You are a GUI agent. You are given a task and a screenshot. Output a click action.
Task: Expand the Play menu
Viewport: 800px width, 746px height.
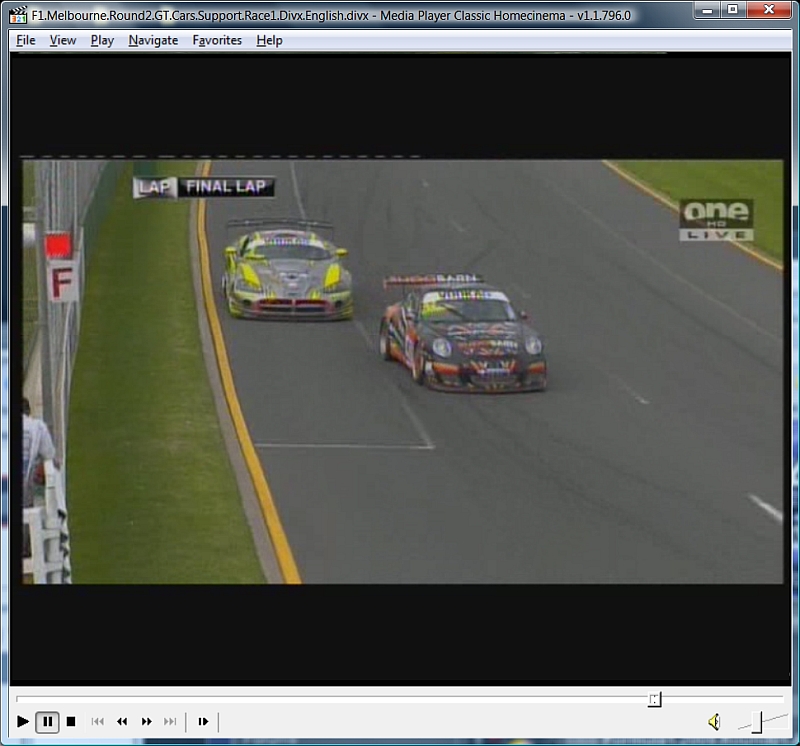pos(102,40)
